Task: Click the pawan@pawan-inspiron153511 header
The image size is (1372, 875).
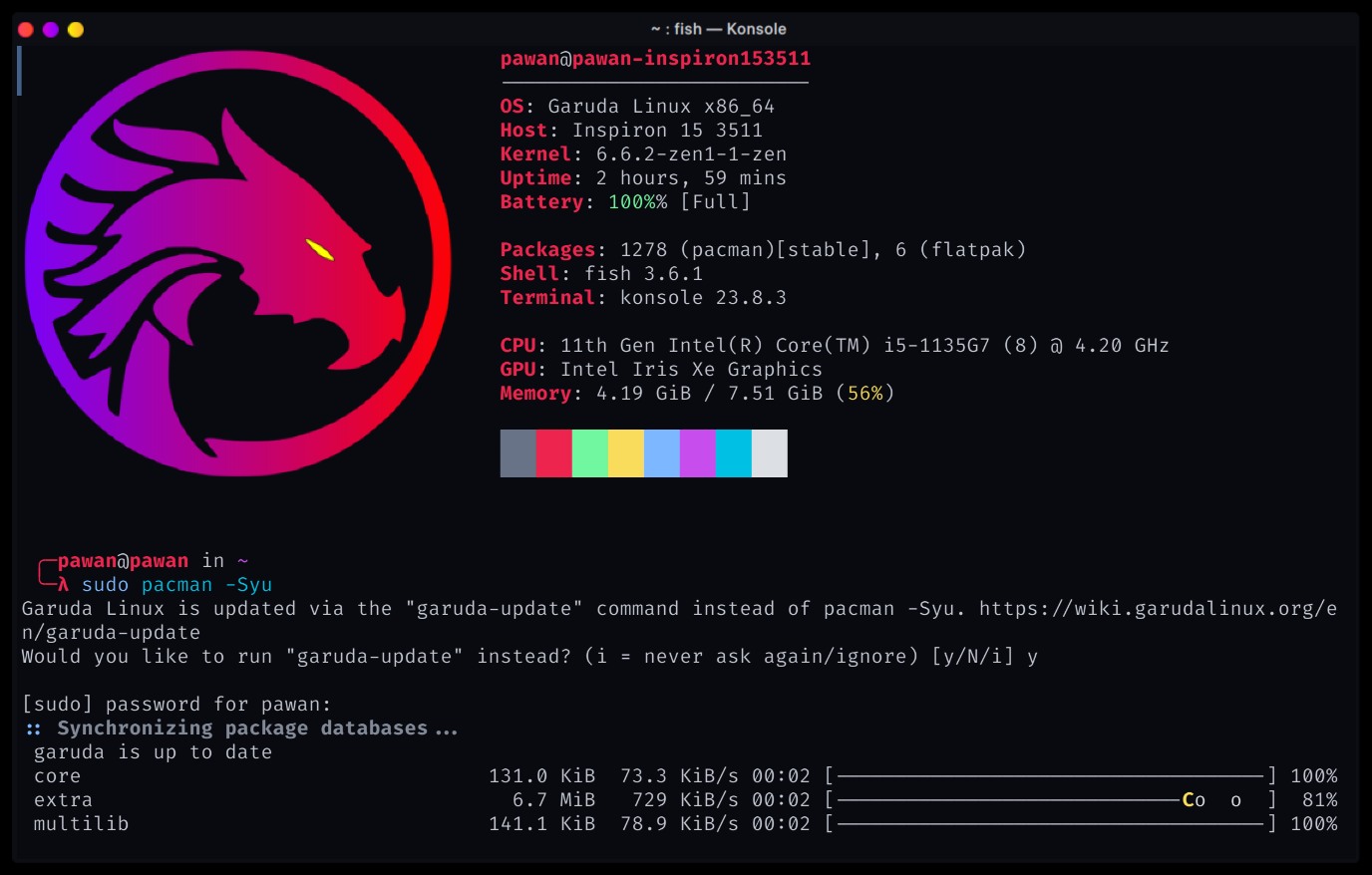Action: (655, 59)
